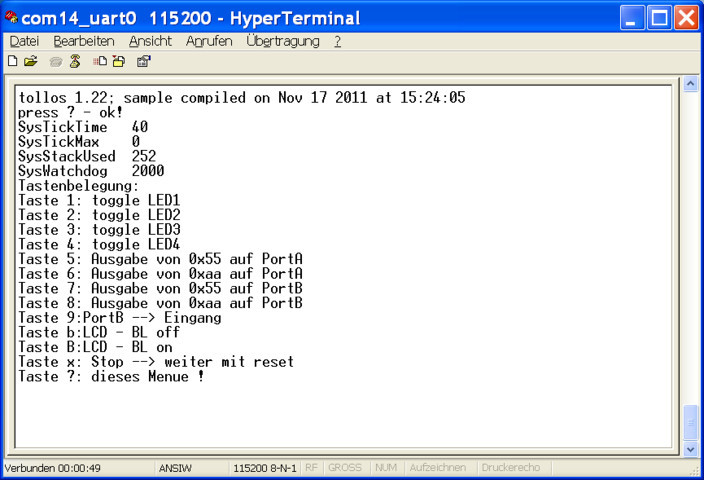Click the Call phone toolbar icon

point(56,62)
